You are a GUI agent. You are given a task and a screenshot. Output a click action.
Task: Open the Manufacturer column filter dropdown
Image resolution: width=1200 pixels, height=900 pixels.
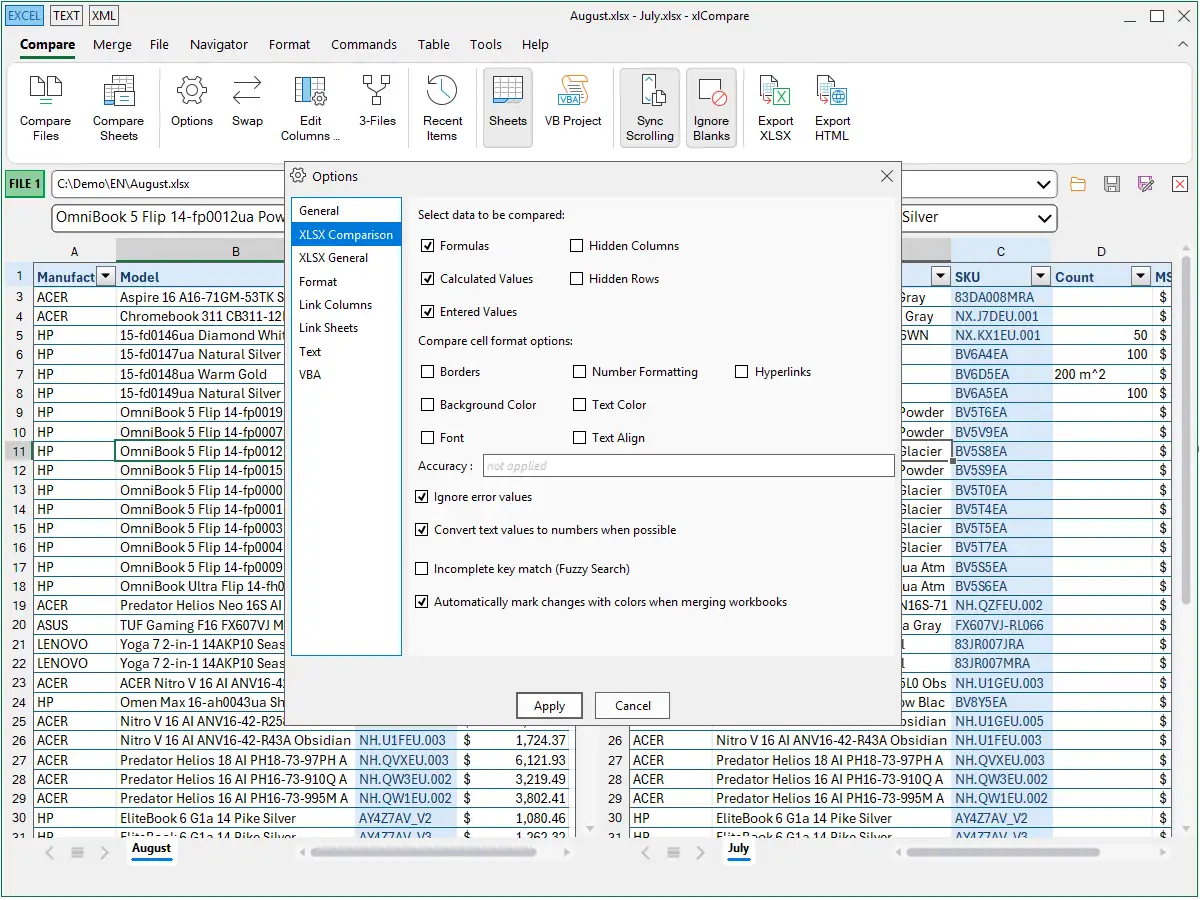[106, 277]
